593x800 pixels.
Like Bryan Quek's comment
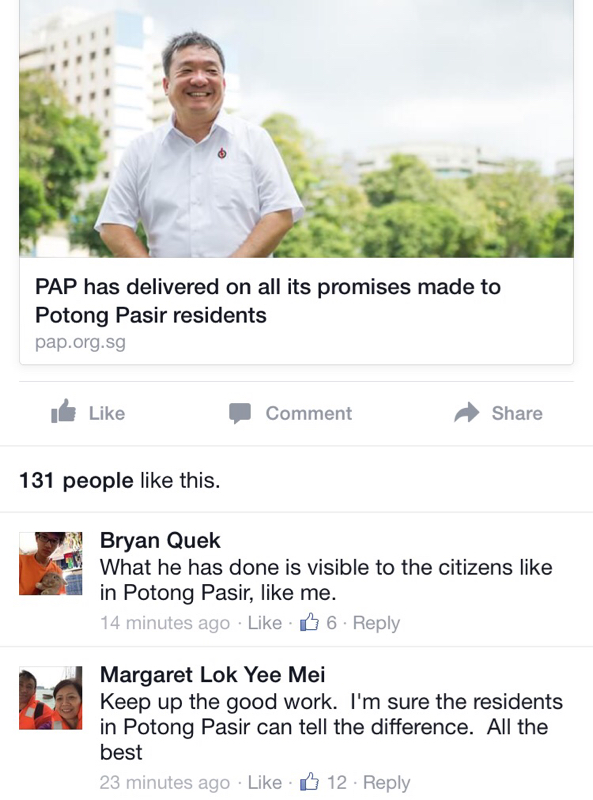tap(264, 622)
